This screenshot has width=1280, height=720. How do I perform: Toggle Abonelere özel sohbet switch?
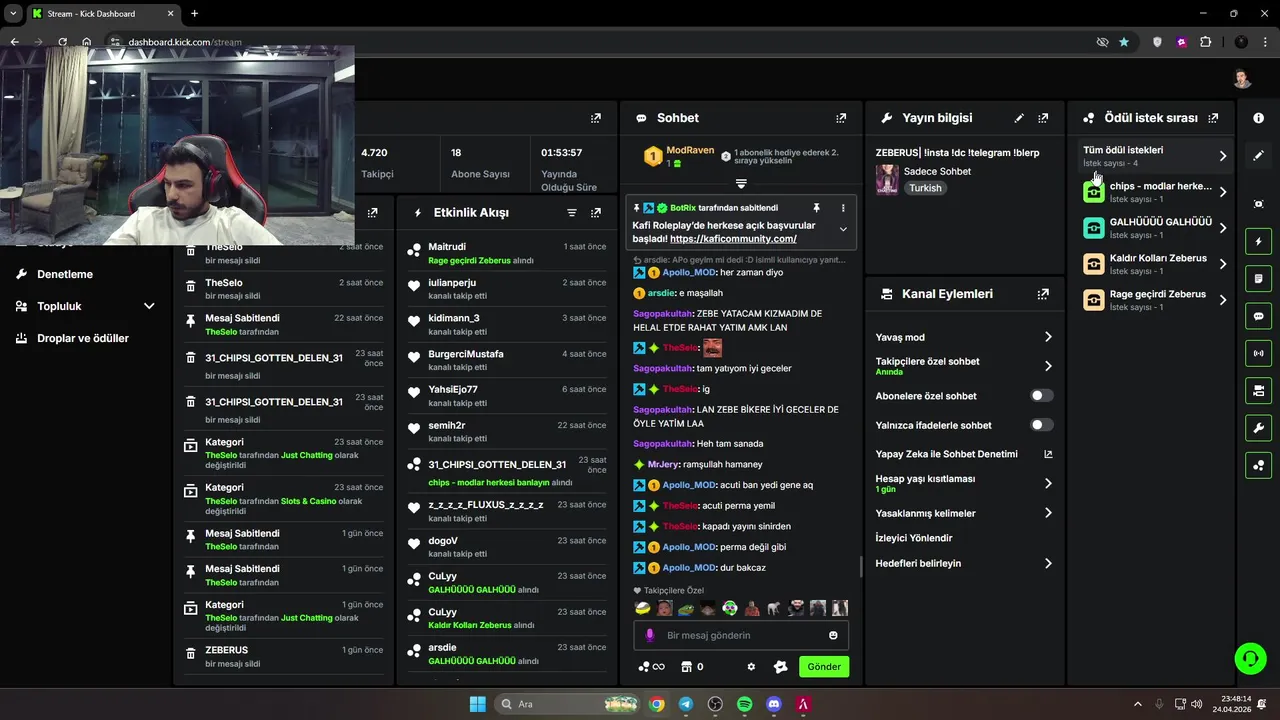pos(1042,396)
